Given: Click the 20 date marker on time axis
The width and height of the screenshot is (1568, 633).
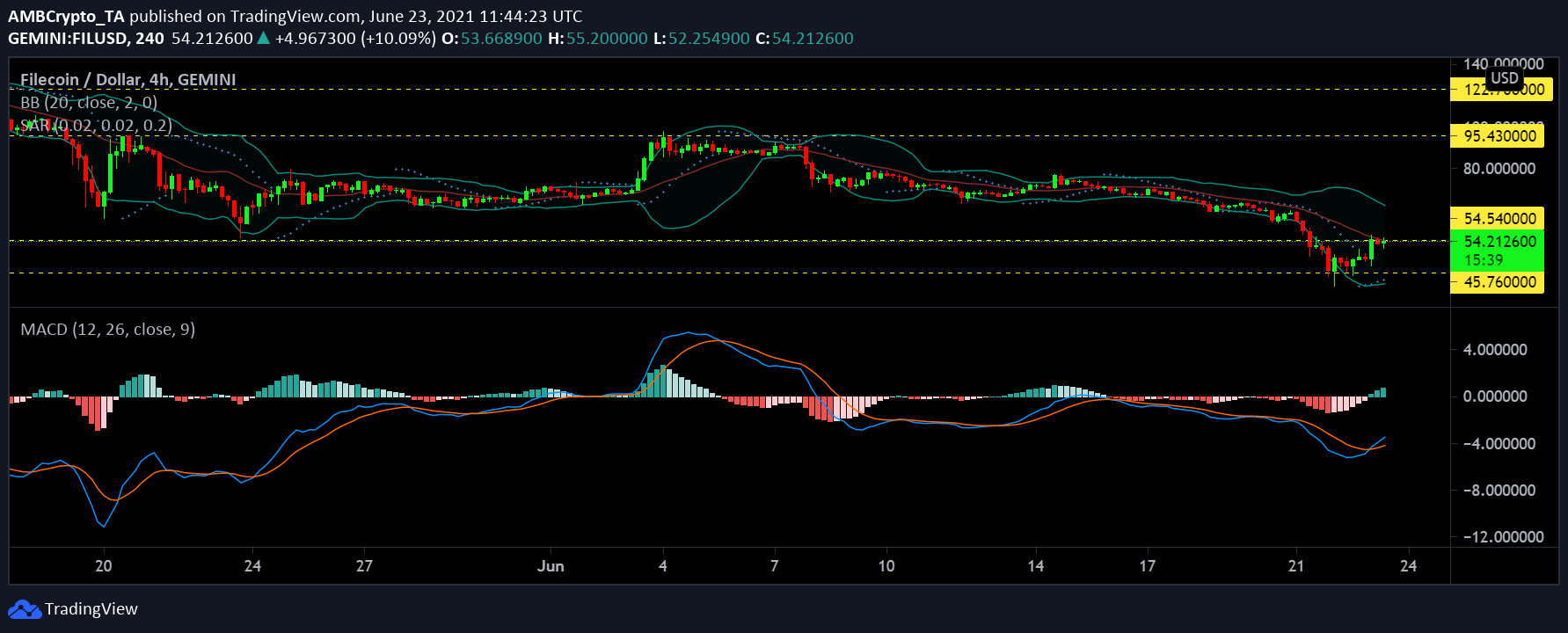Looking at the screenshot, I should tap(104, 566).
